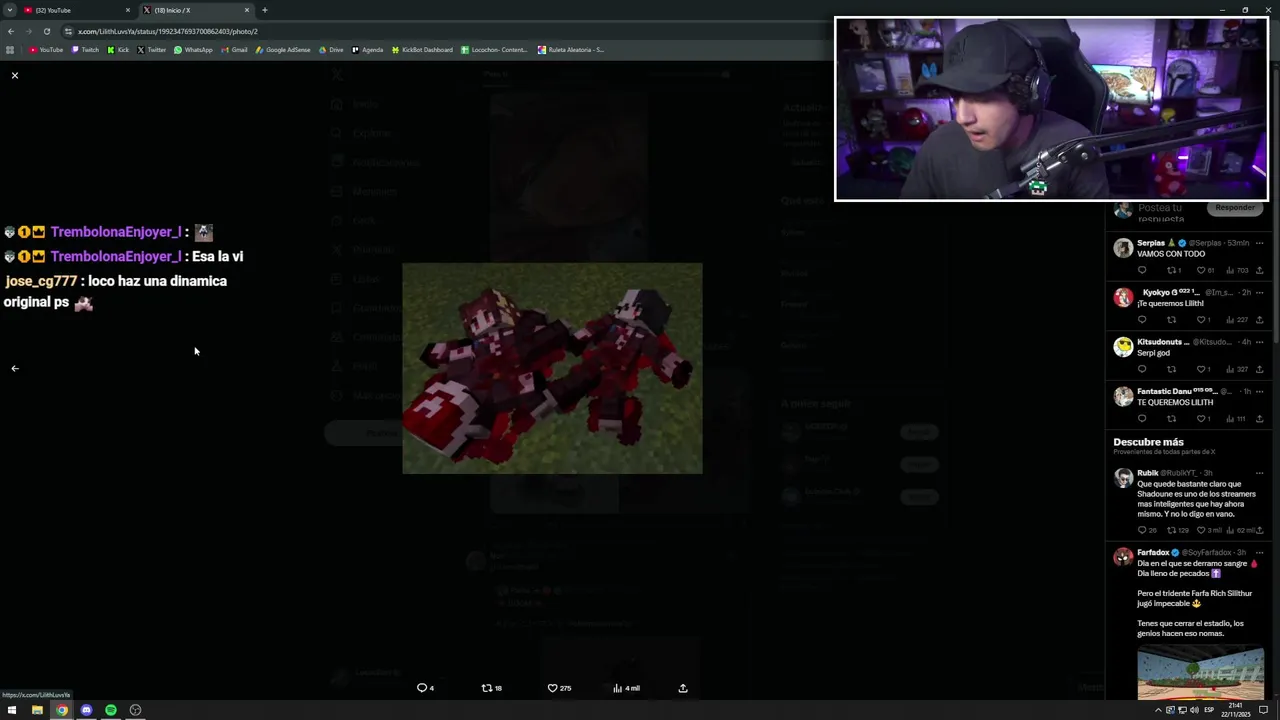The height and width of the screenshot is (720, 1280).
Task: Close the YouTube browser tab
Action: click(127, 10)
